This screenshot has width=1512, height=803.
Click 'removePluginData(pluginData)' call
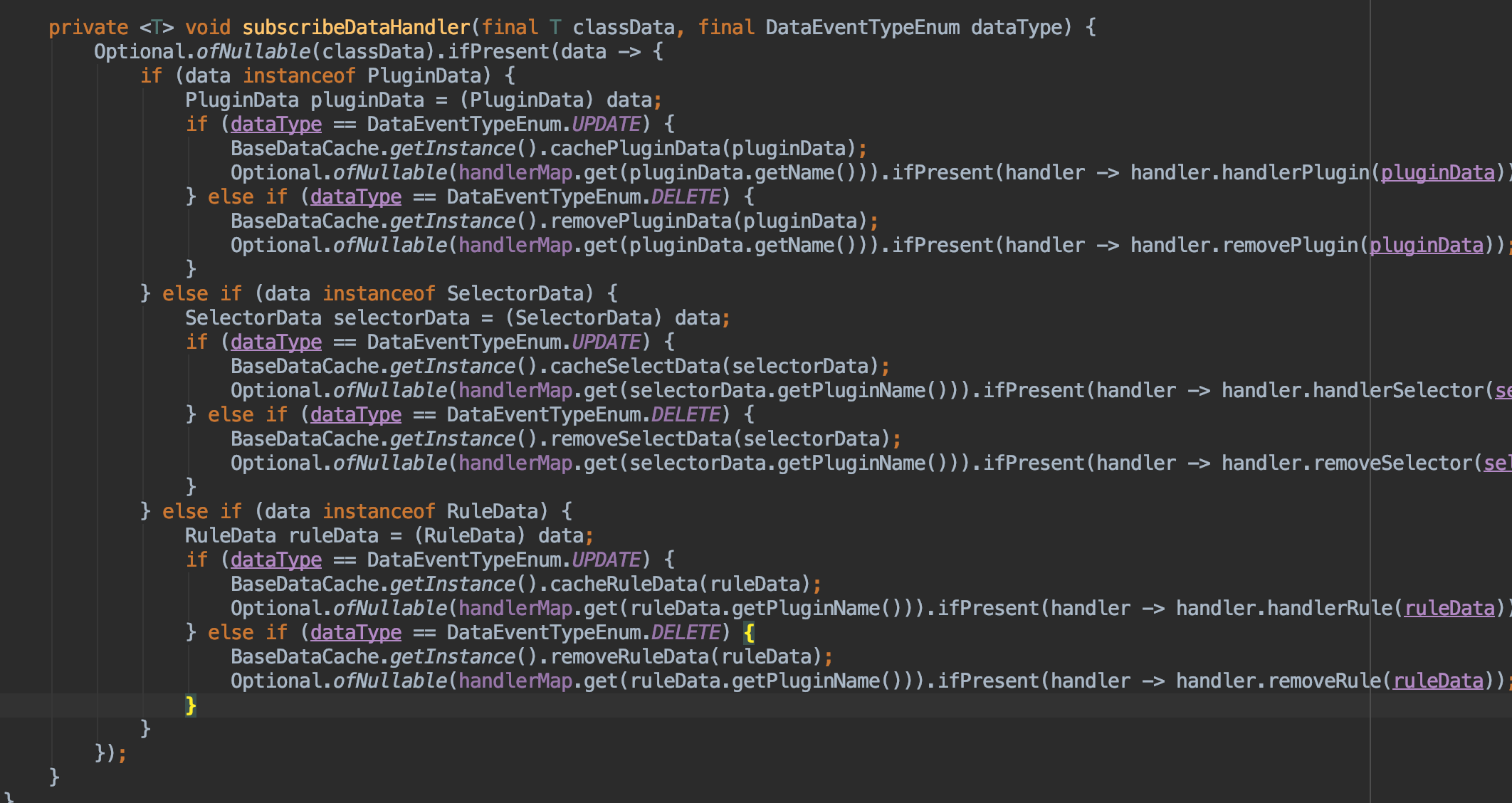[x=708, y=221]
